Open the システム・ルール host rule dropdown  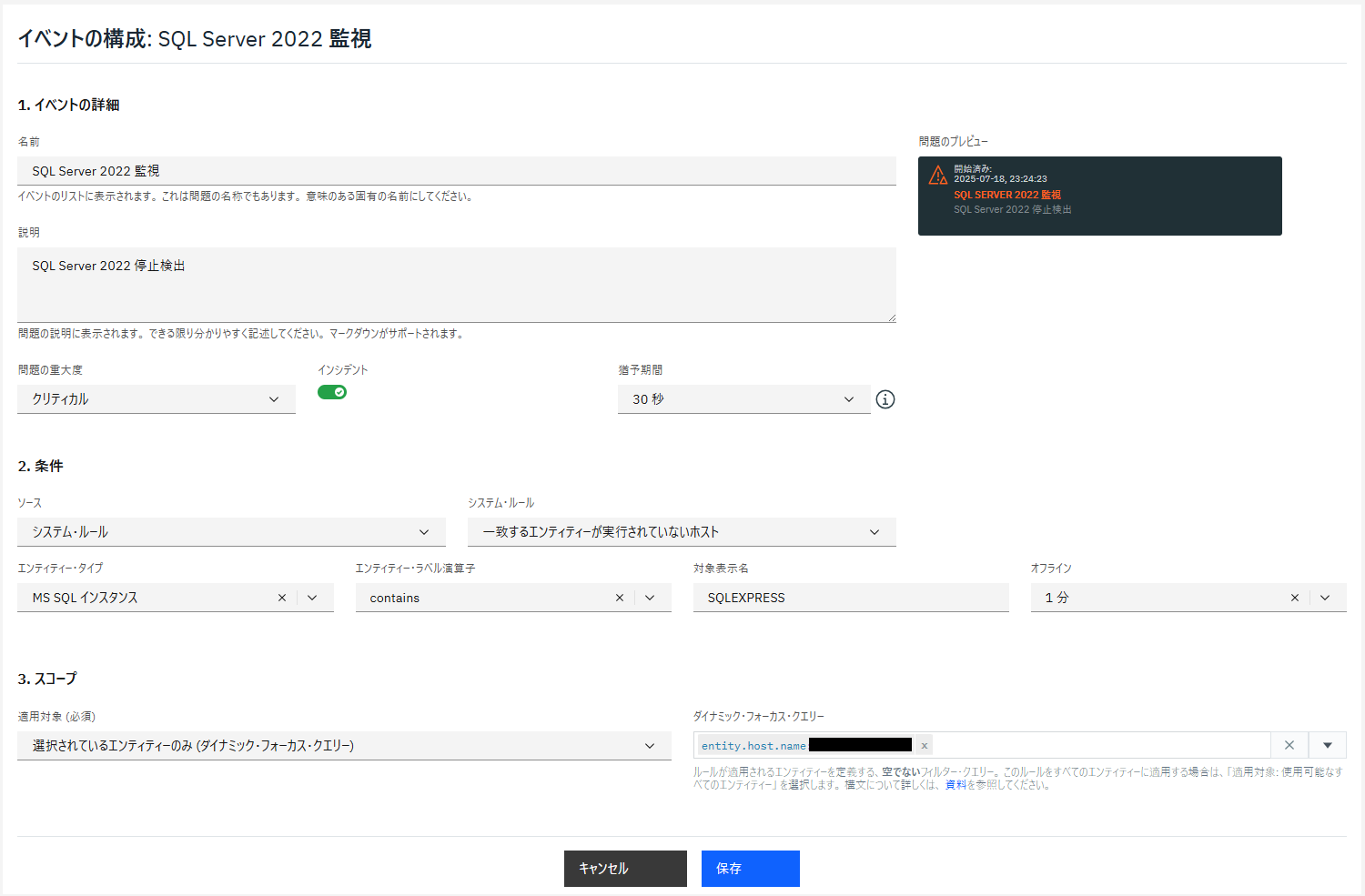click(x=682, y=532)
